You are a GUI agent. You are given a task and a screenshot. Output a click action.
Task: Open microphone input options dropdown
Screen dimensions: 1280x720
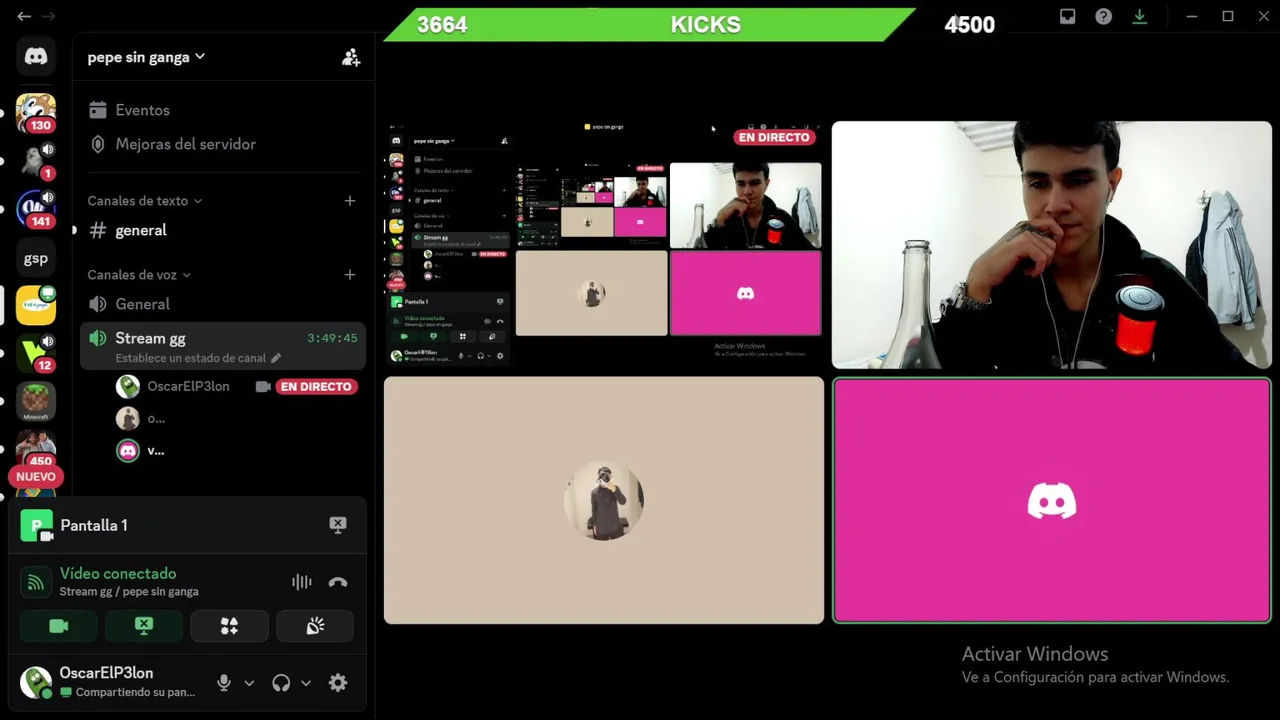249,683
